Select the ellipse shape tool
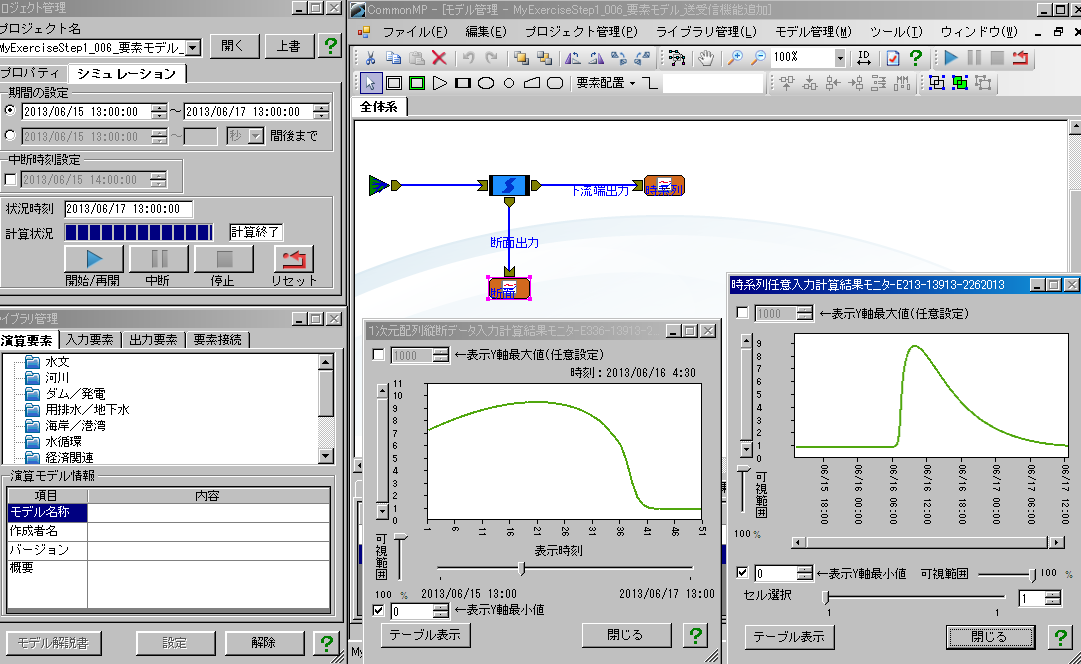The width and height of the screenshot is (1081, 664). pyautogui.click(x=486, y=83)
